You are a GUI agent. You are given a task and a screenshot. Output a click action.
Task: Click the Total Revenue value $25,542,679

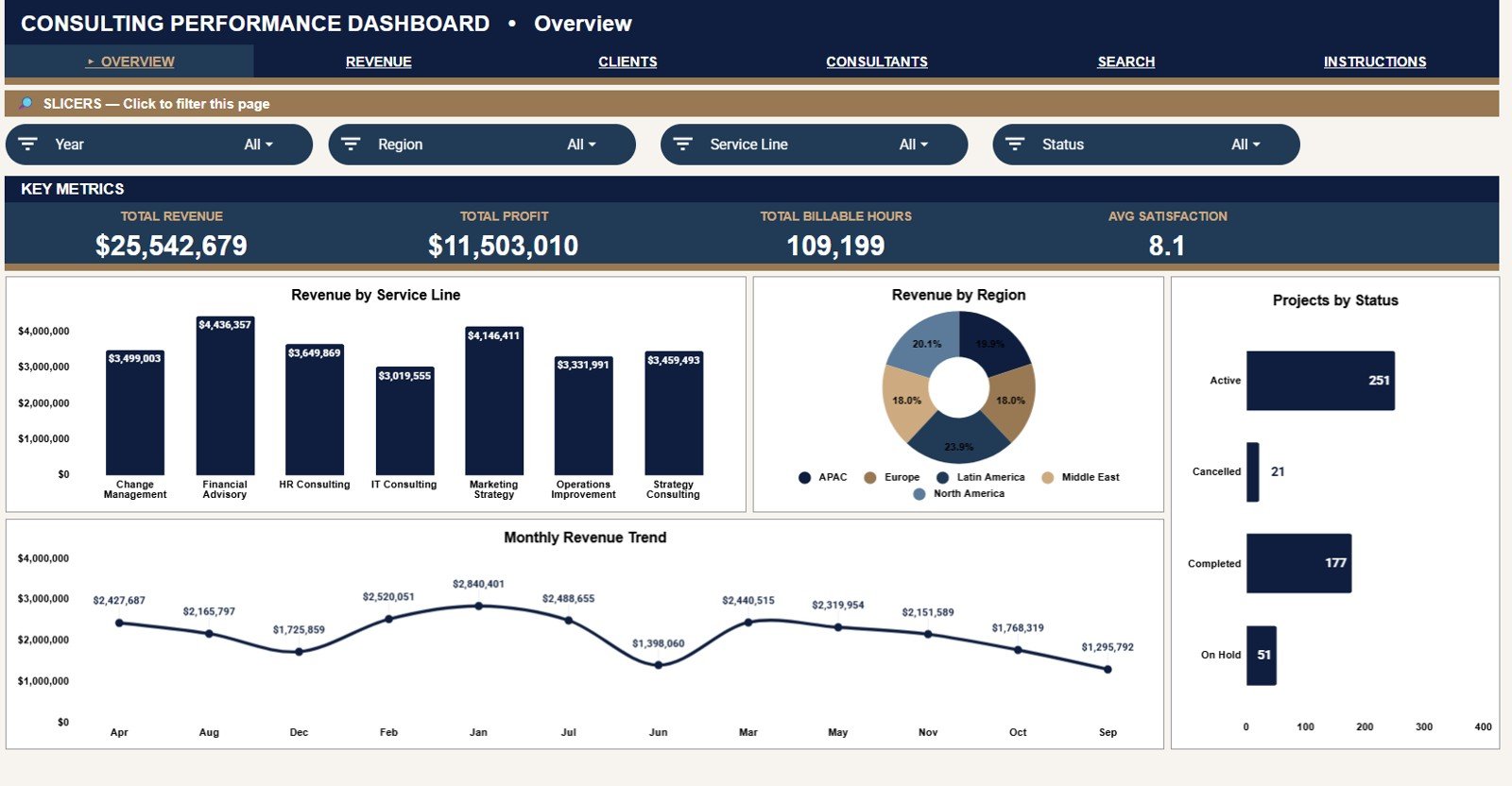pyautogui.click(x=171, y=247)
